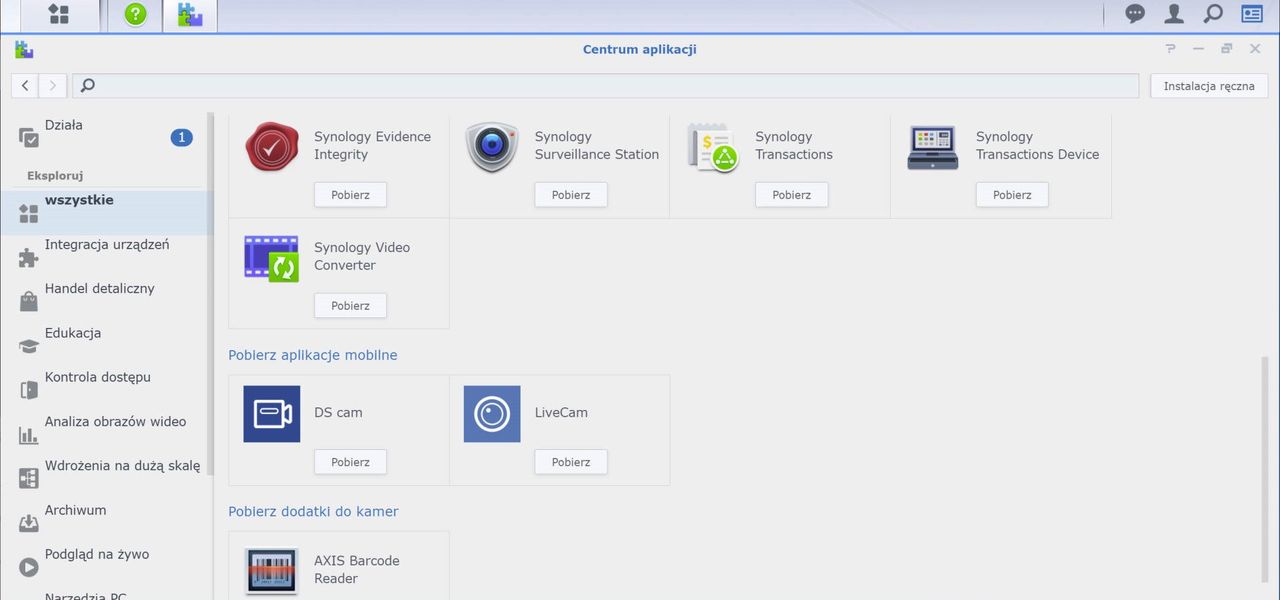Screen dimensions: 1280x600
Task: Click the Pobierz dodatki do kamer heading
Action: 313,511
